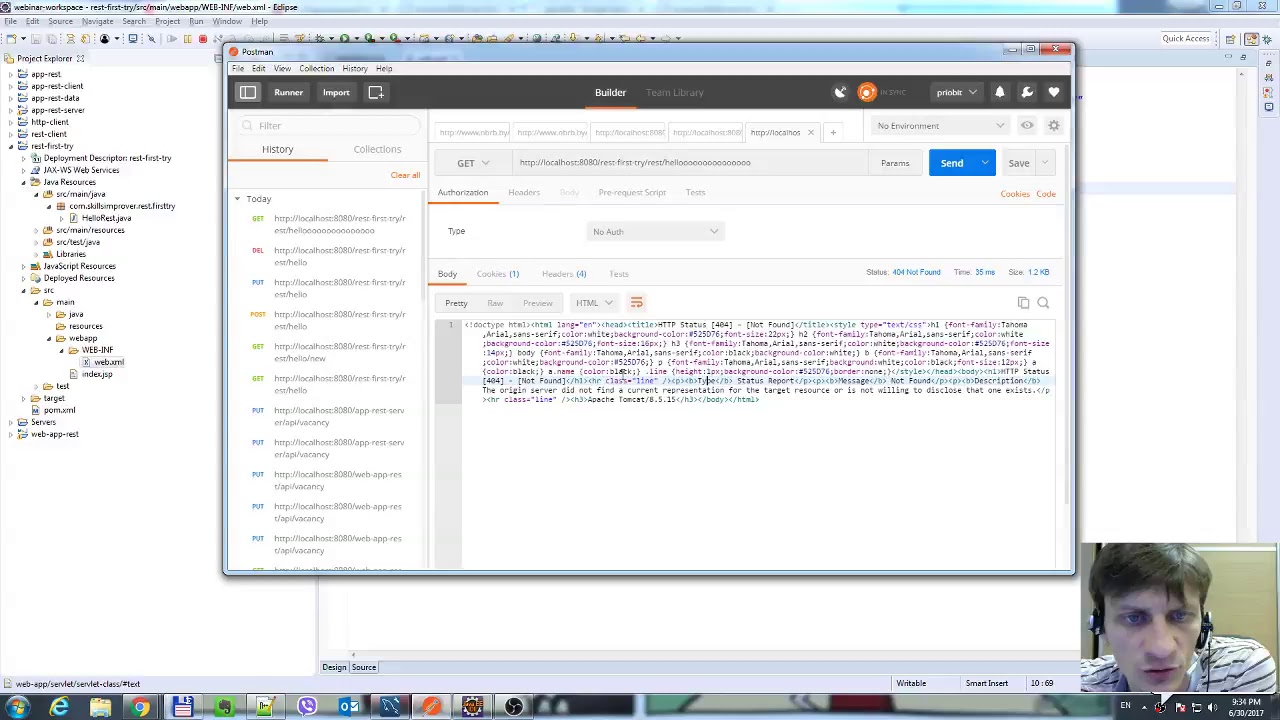1280x720 pixels.
Task: Open Eclipse Navigate menu
Action: (x=97, y=21)
